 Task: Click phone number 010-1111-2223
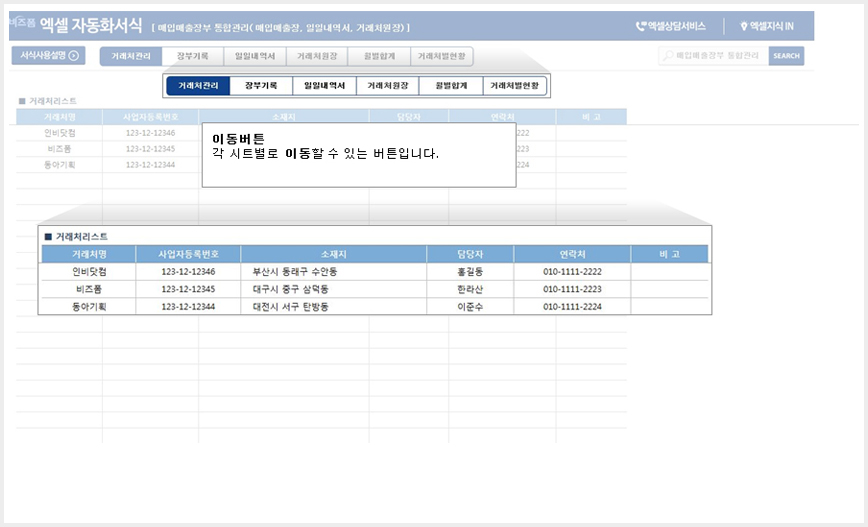click(572, 289)
